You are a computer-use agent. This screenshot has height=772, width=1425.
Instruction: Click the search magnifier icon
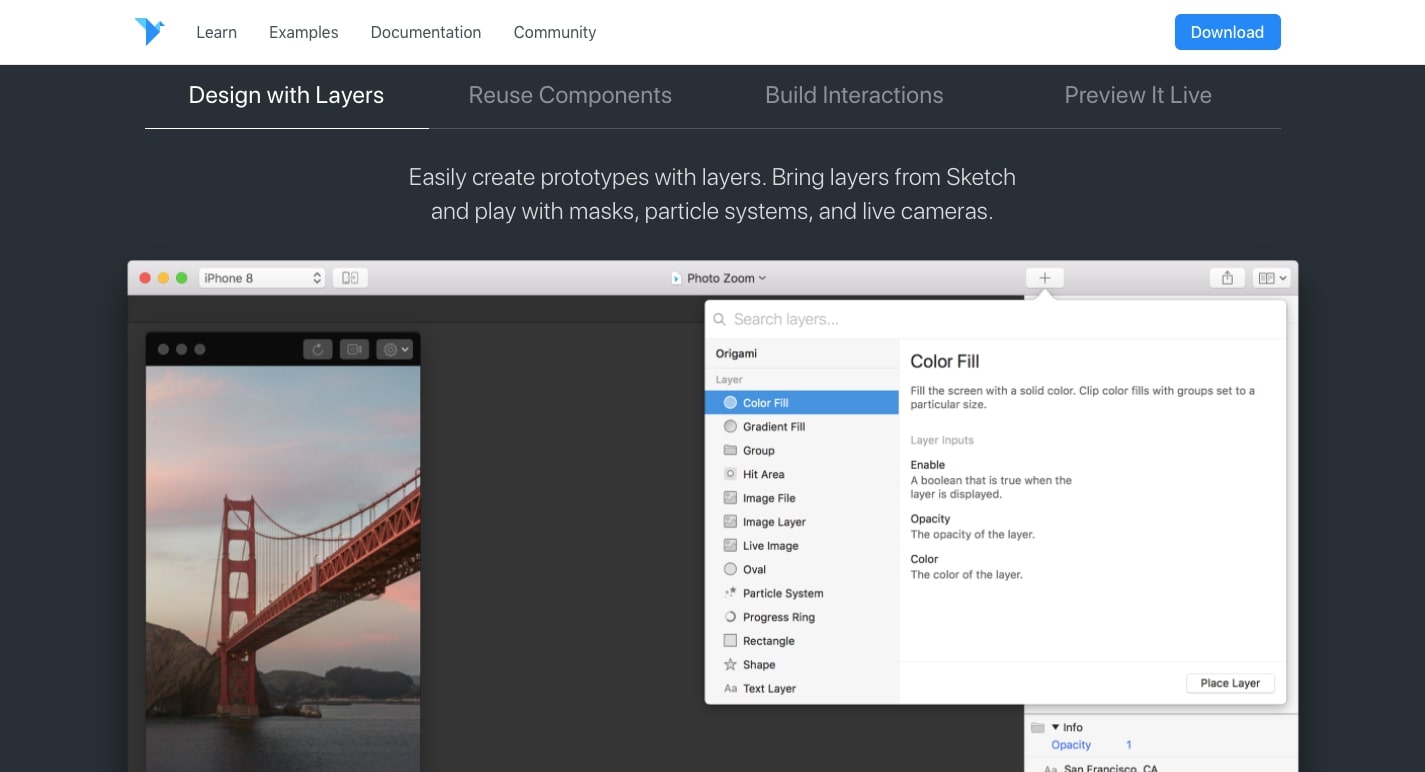point(719,320)
